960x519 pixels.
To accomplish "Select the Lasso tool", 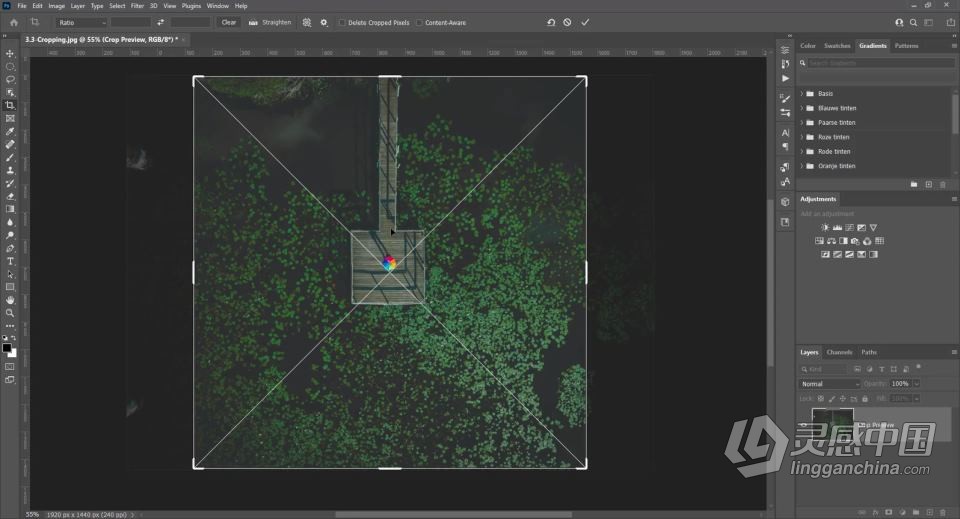I will (x=10, y=80).
